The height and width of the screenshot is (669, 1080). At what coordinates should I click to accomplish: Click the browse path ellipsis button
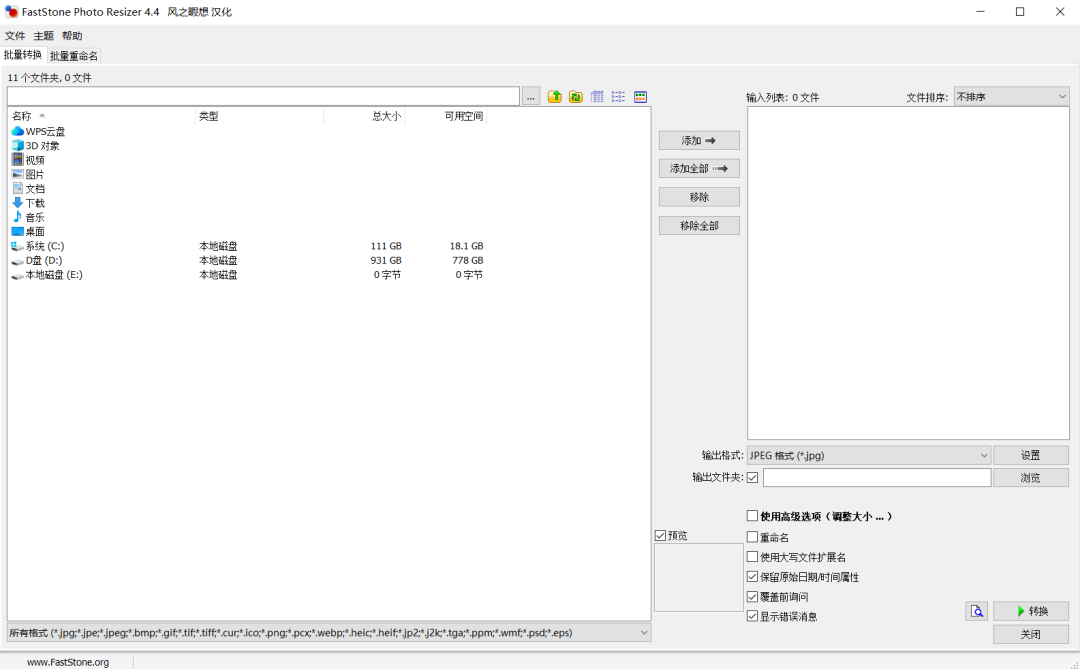coord(531,97)
